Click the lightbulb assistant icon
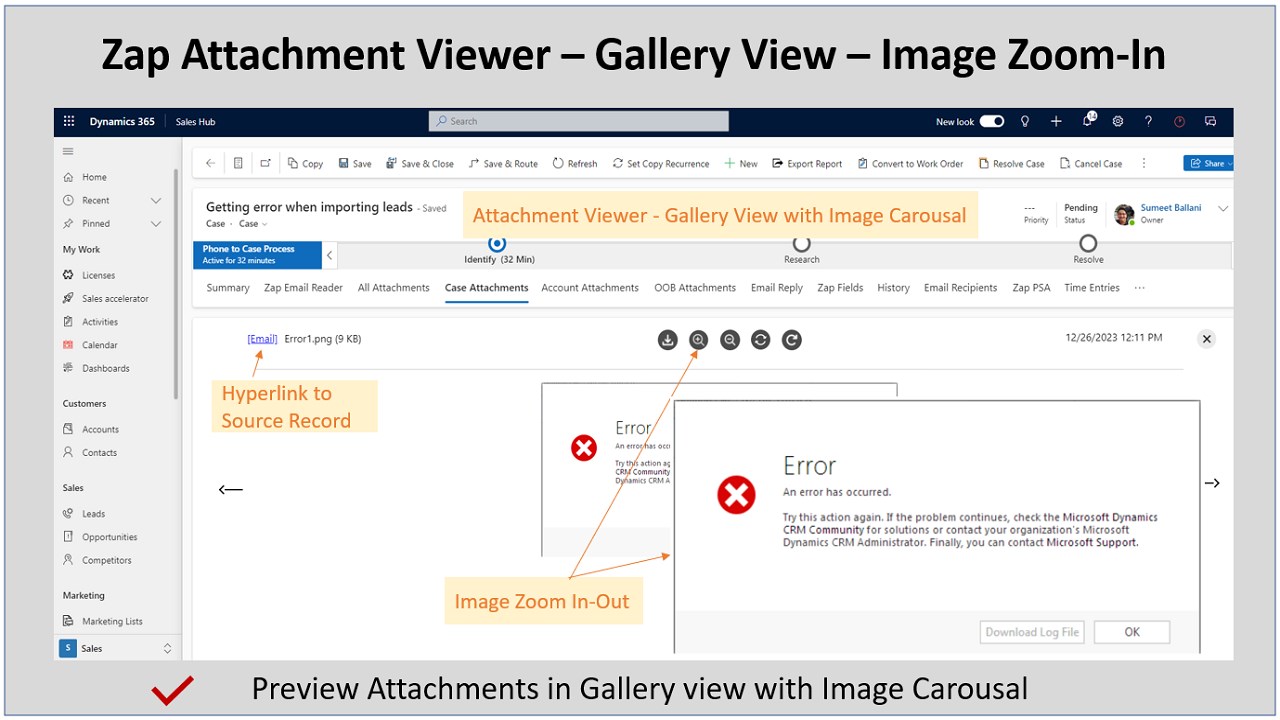 tap(1025, 121)
